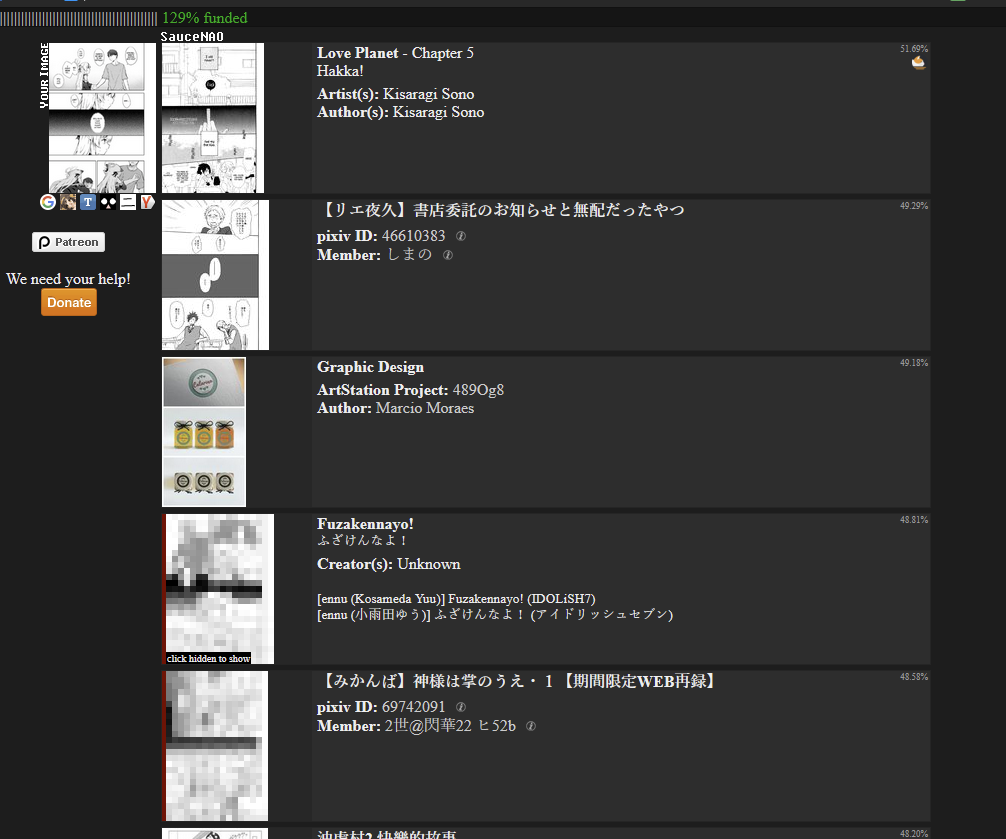Select '[ennu (Kosameda Yuu)] Fuzakennayo! (IDOLiSH7)' line
This screenshot has width=1006, height=839.
coord(456,599)
